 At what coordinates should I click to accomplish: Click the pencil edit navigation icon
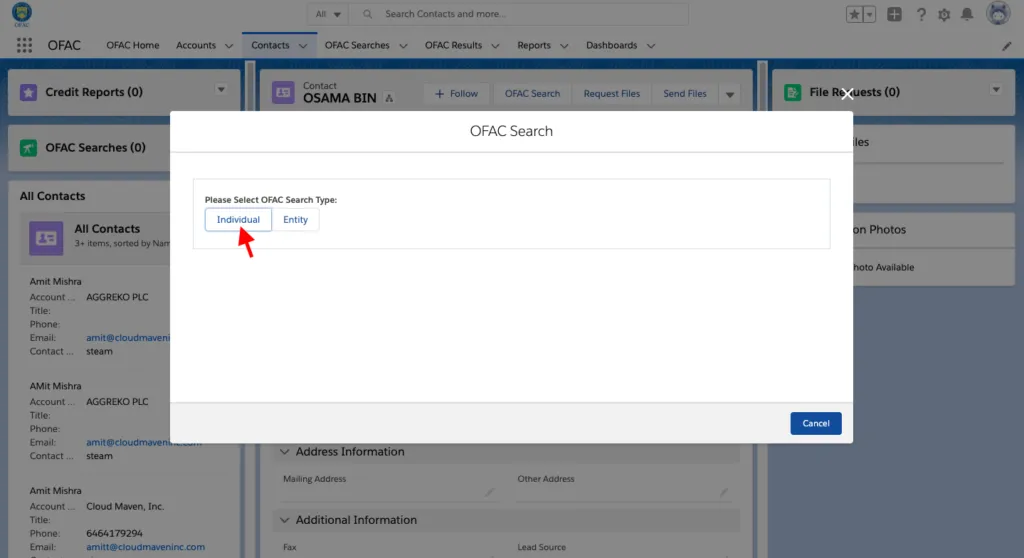pyautogui.click(x=1006, y=46)
